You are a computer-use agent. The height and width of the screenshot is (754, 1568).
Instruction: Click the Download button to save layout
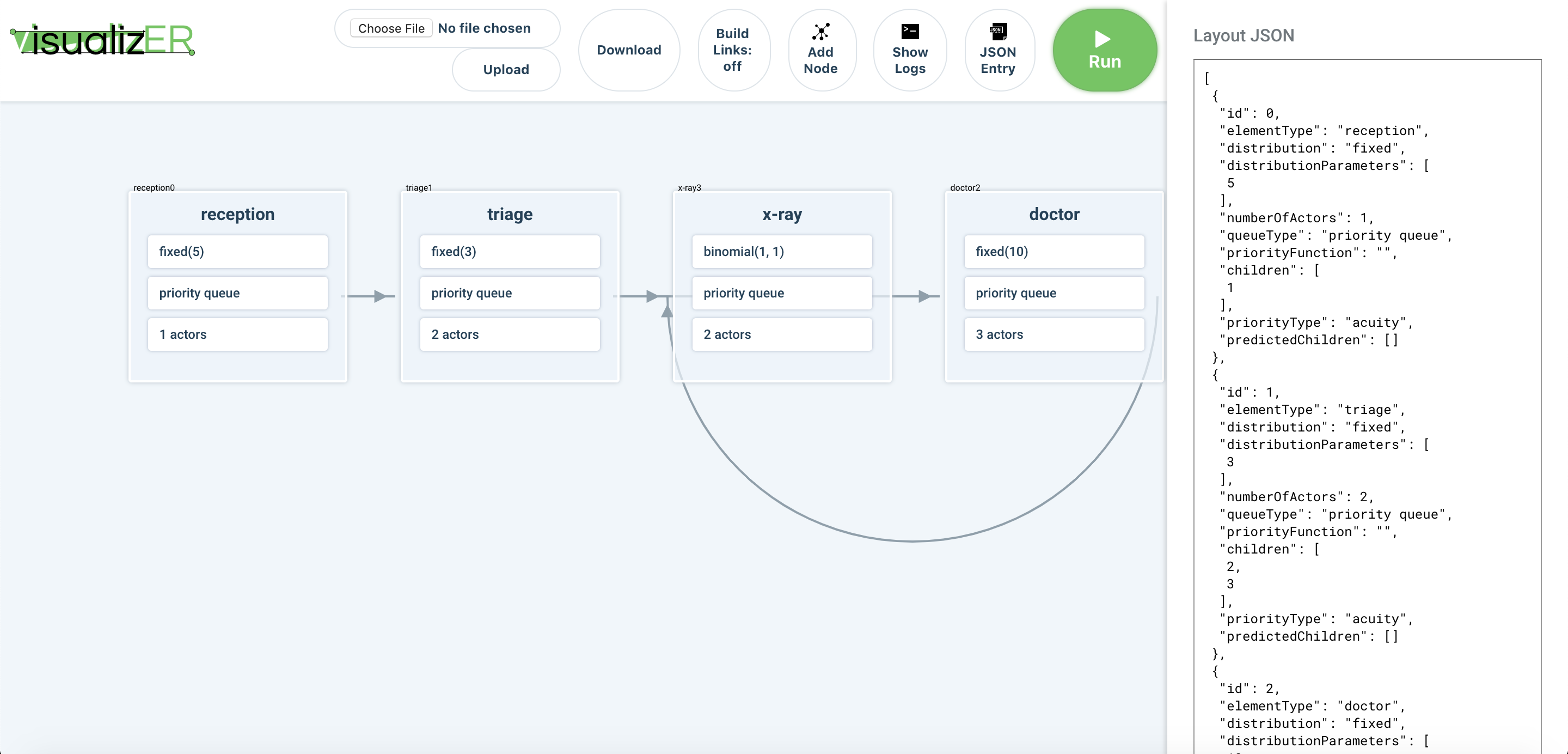(x=628, y=49)
